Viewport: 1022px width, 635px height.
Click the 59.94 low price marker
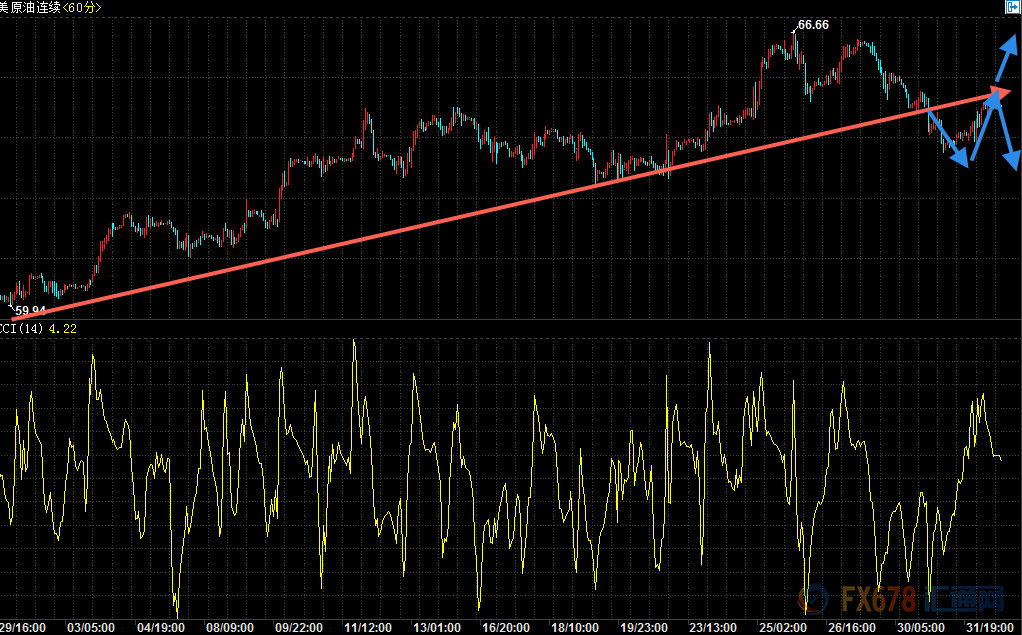tap(30, 311)
